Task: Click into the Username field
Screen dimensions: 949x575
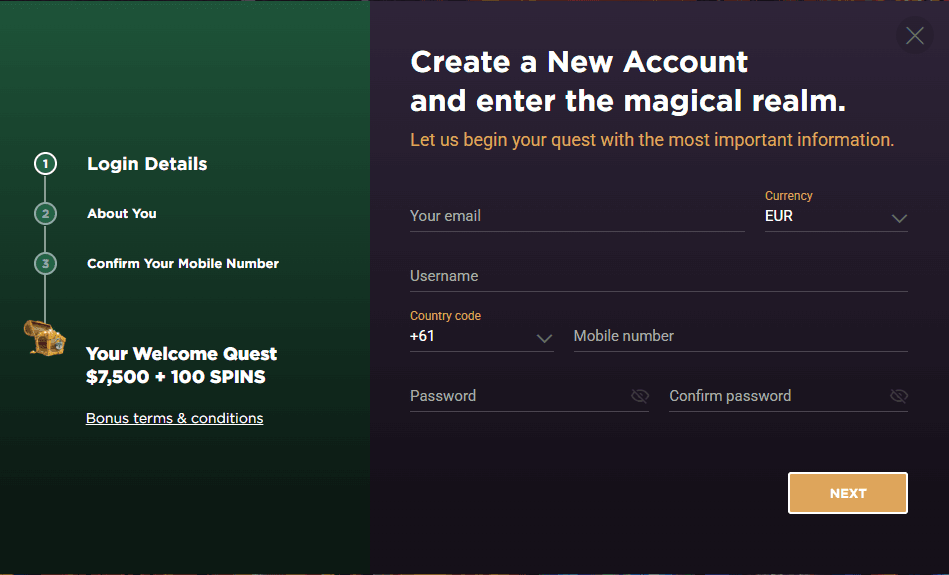Action: coord(658,276)
